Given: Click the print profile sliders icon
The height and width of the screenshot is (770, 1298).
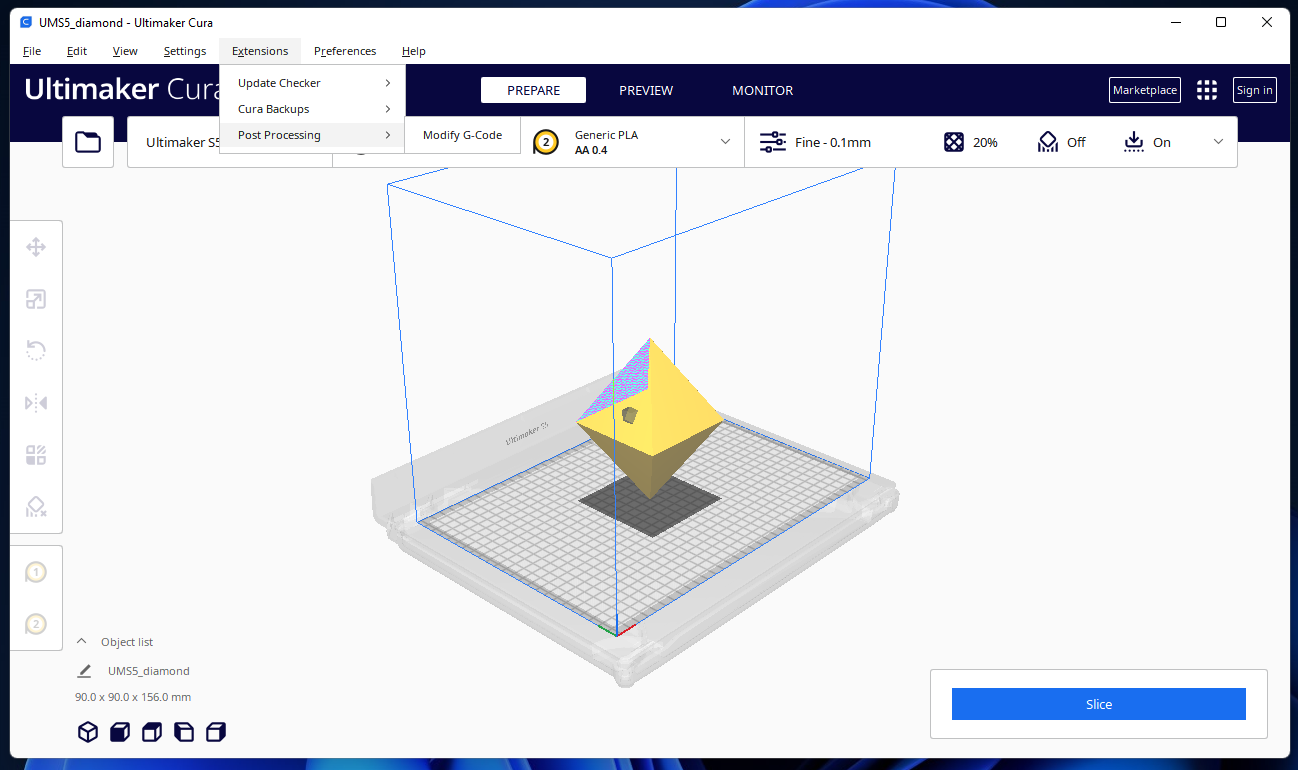Looking at the screenshot, I should click(773, 142).
